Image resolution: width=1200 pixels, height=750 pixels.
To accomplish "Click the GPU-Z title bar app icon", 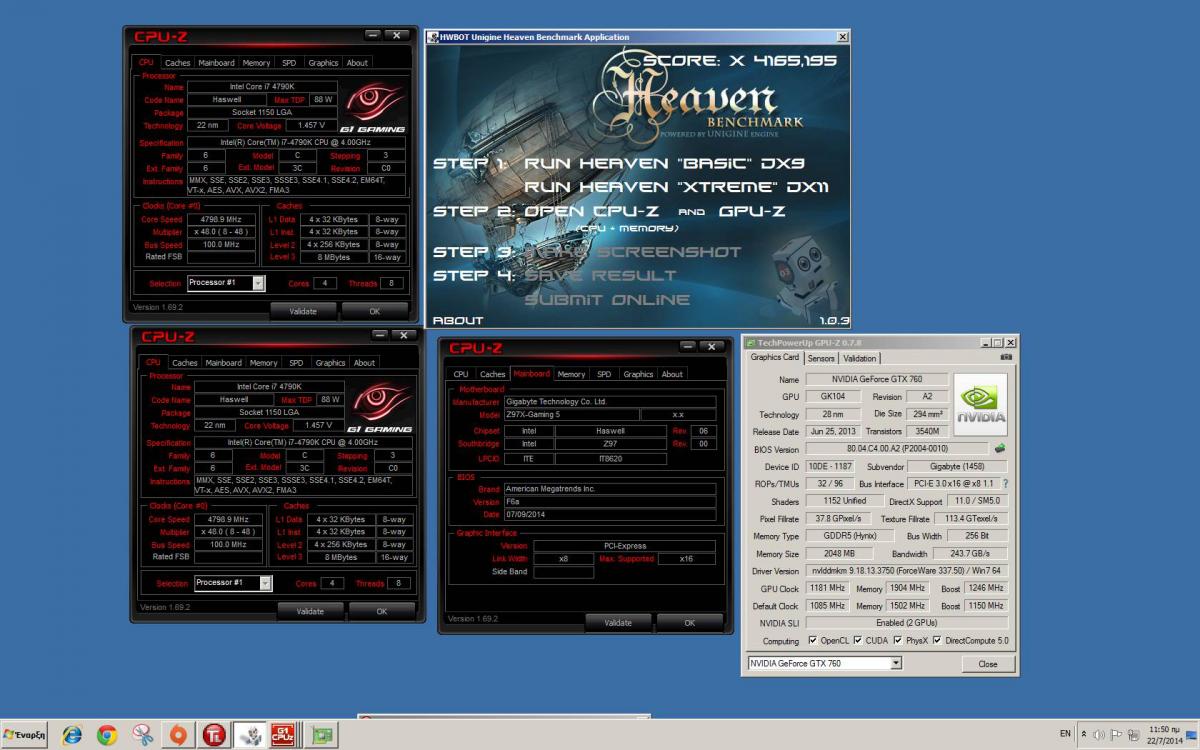I will click(x=750, y=342).
